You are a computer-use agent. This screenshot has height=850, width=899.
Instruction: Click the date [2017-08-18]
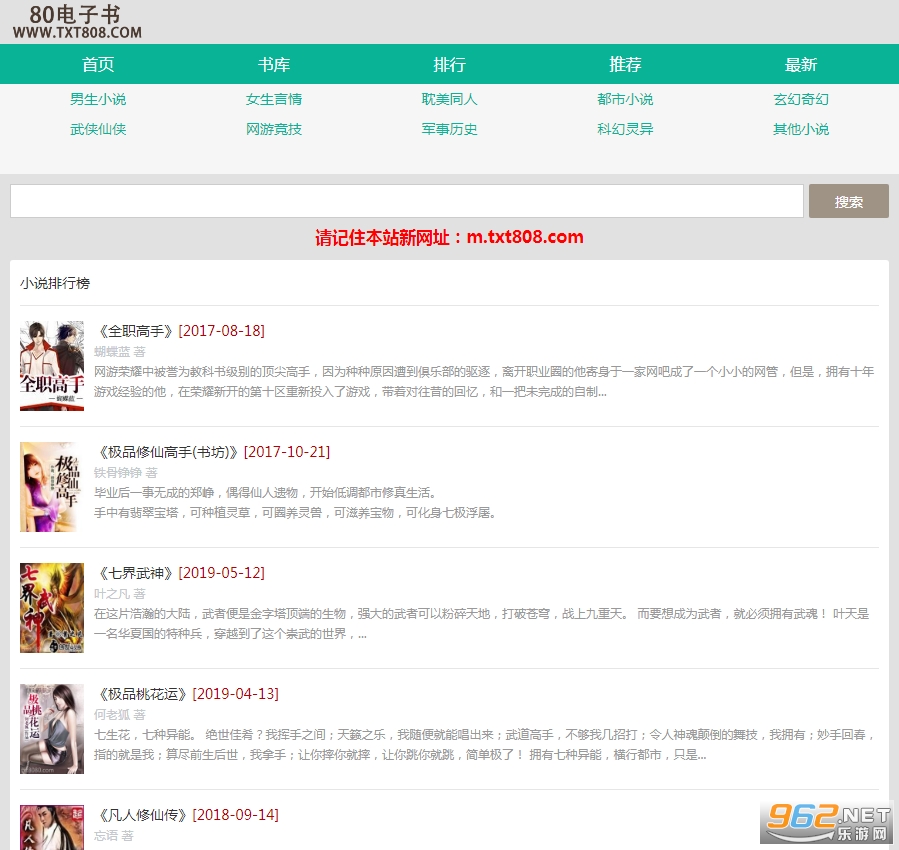pyautogui.click(x=222, y=331)
